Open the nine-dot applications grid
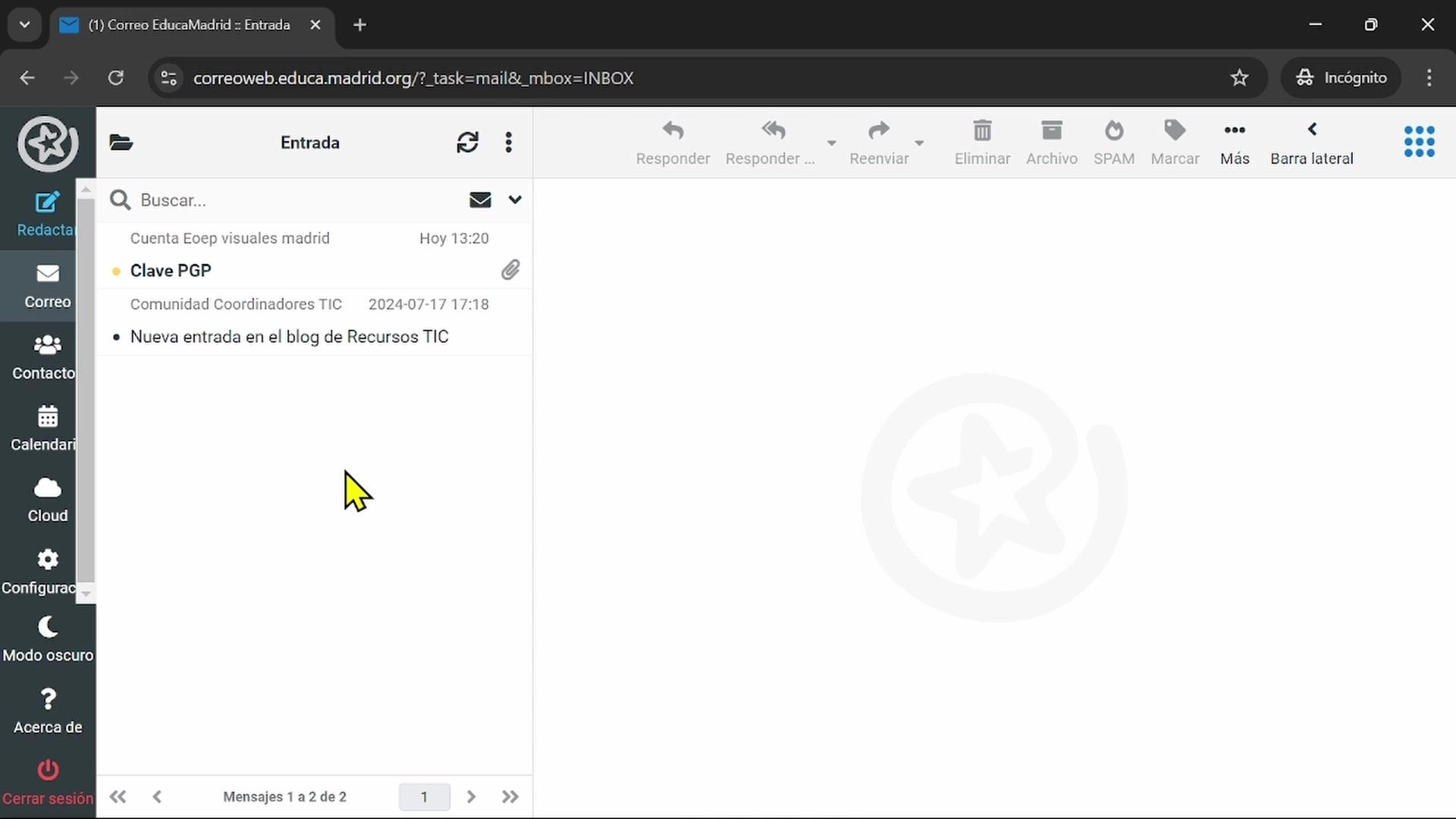 click(1419, 142)
